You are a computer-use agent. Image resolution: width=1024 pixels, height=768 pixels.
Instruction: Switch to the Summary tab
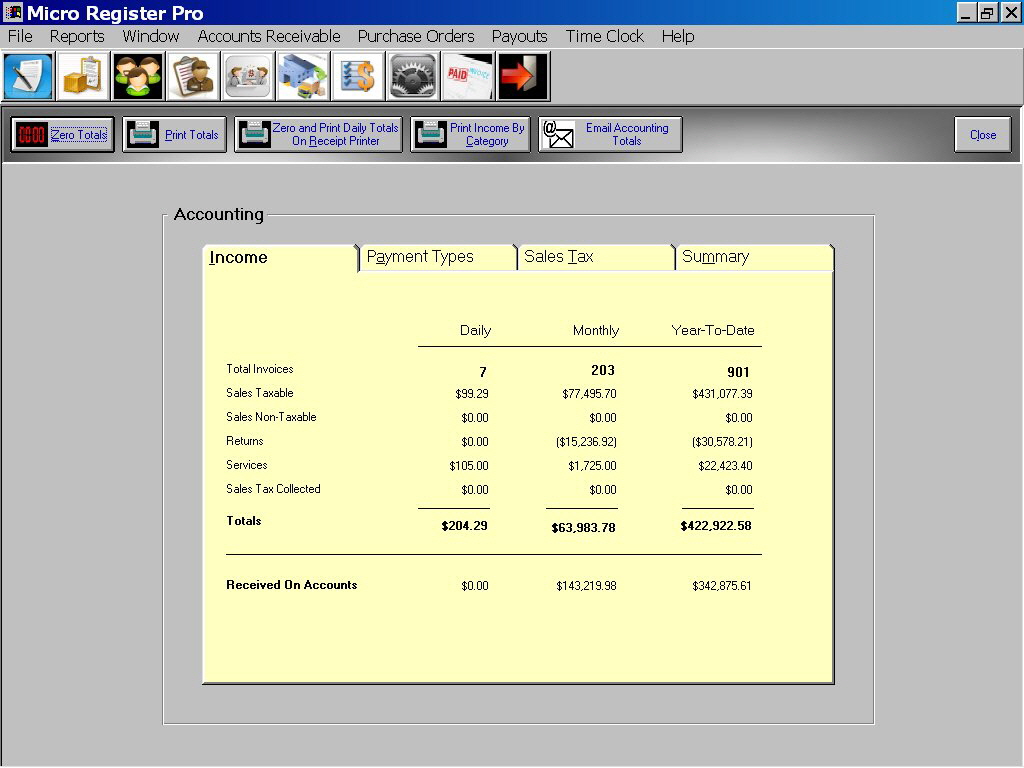[x=754, y=257]
